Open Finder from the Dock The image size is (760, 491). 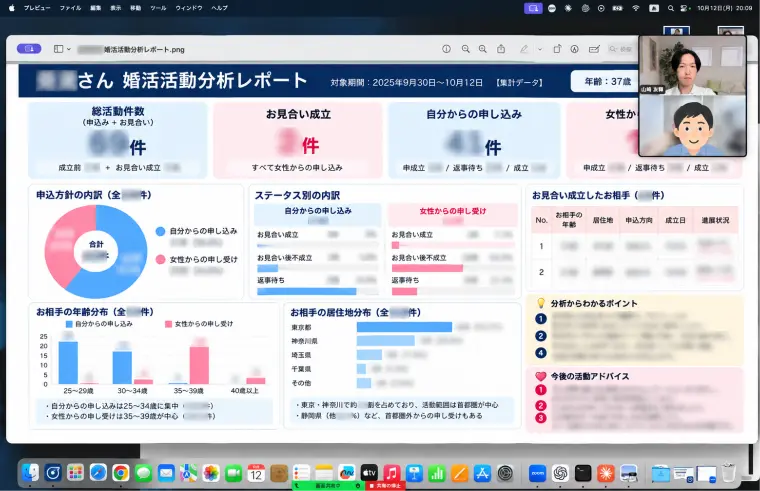click(30, 473)
